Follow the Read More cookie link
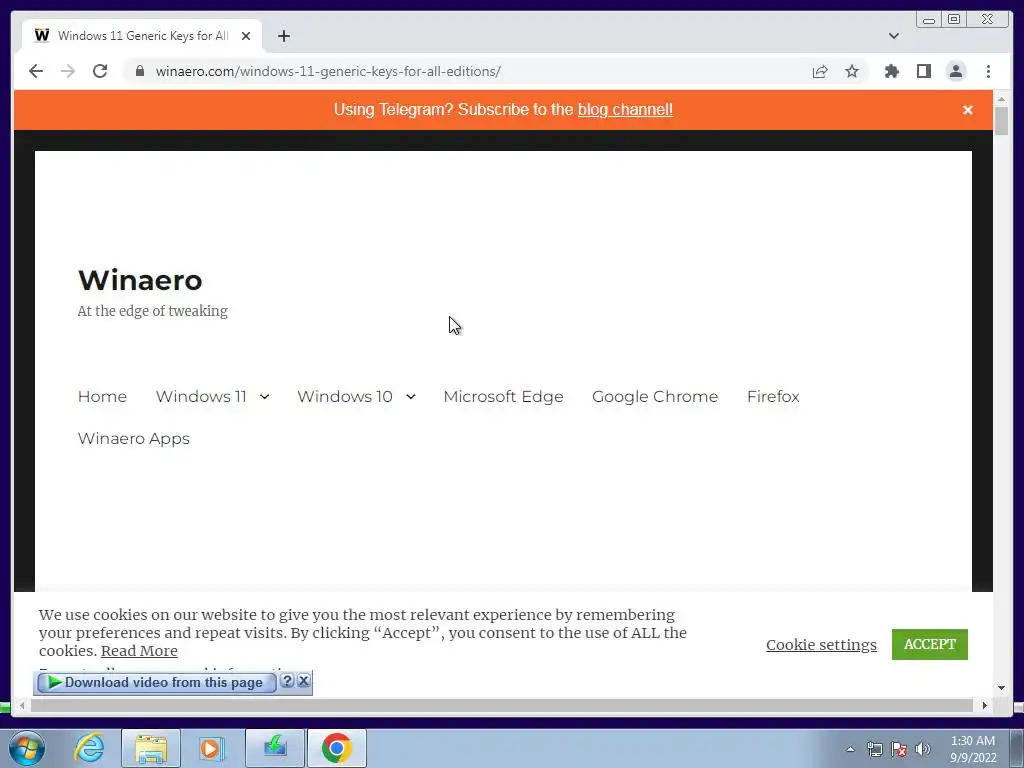 (x=139, y=651)
